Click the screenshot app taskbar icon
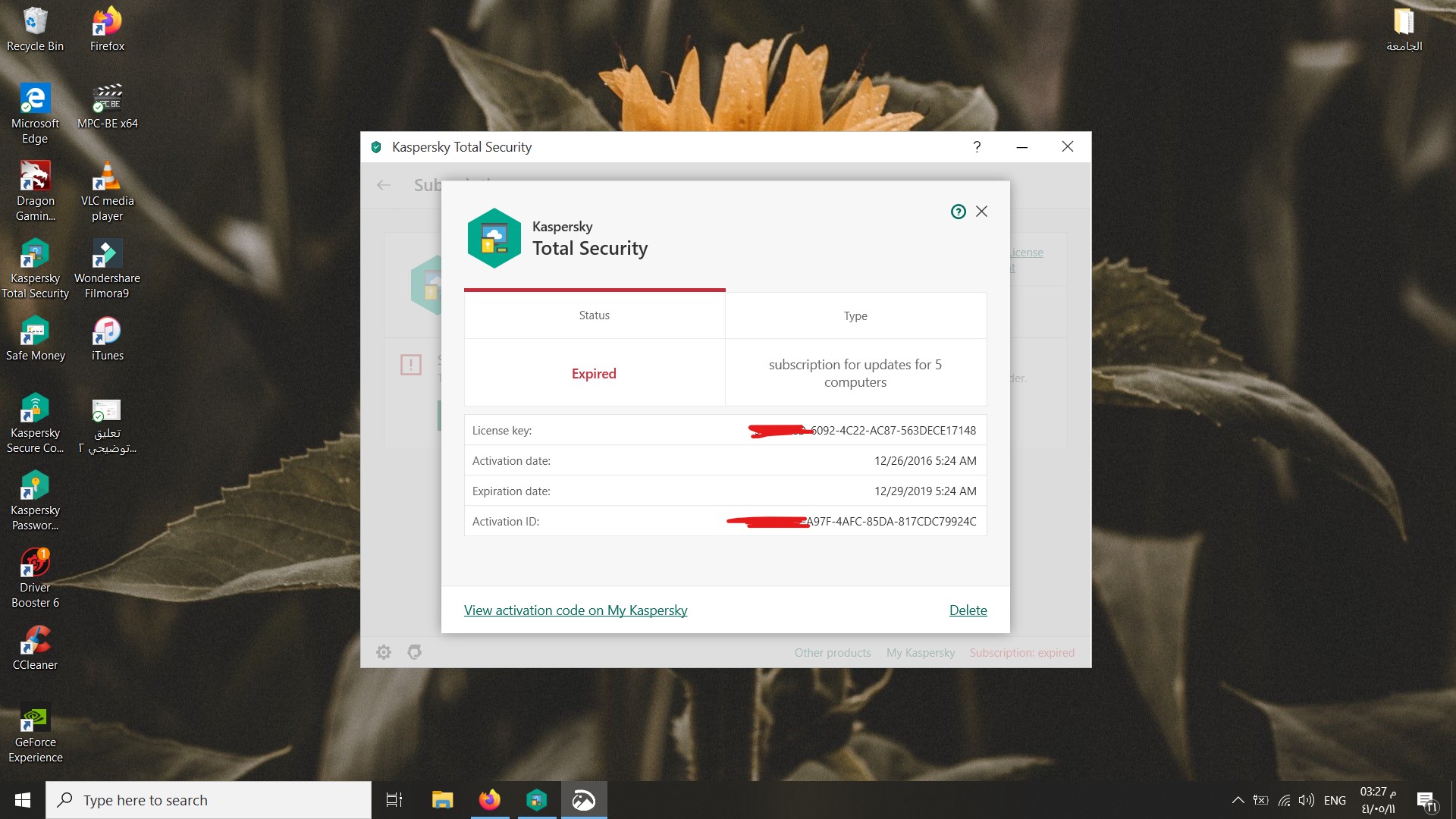 click(x=584, y=800)
